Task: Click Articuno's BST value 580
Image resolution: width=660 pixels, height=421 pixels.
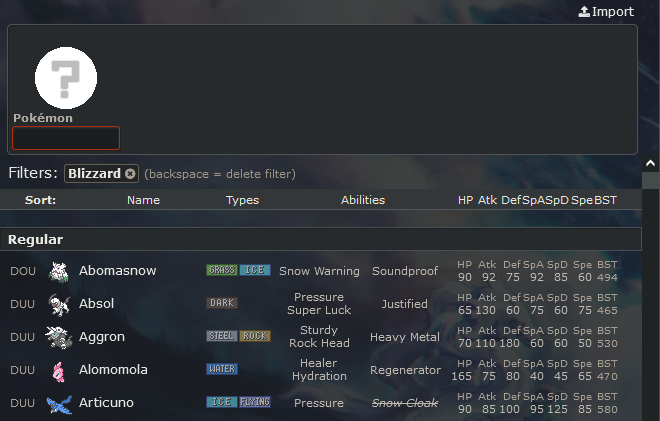Action: point(607,409)
